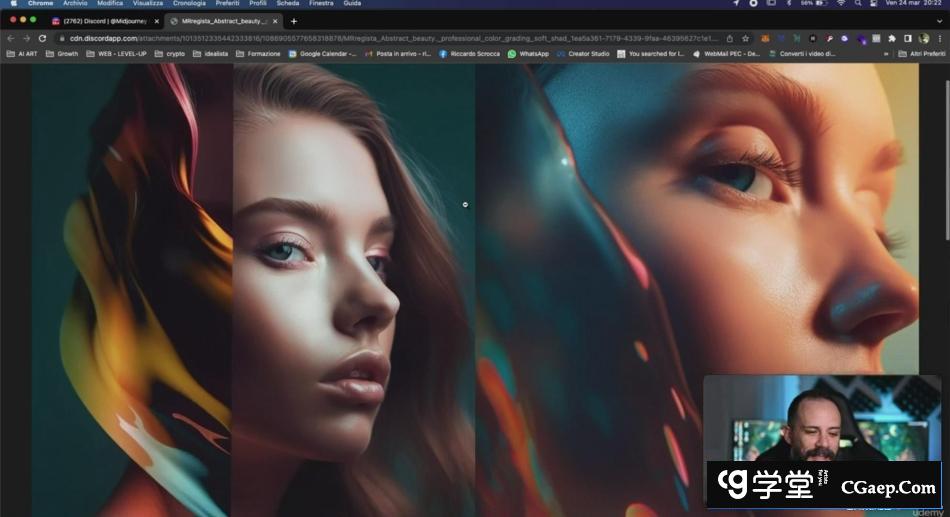Bookmark this page with the star icon
The width and height of the screenshot is (950, 517).
point(745,38)
